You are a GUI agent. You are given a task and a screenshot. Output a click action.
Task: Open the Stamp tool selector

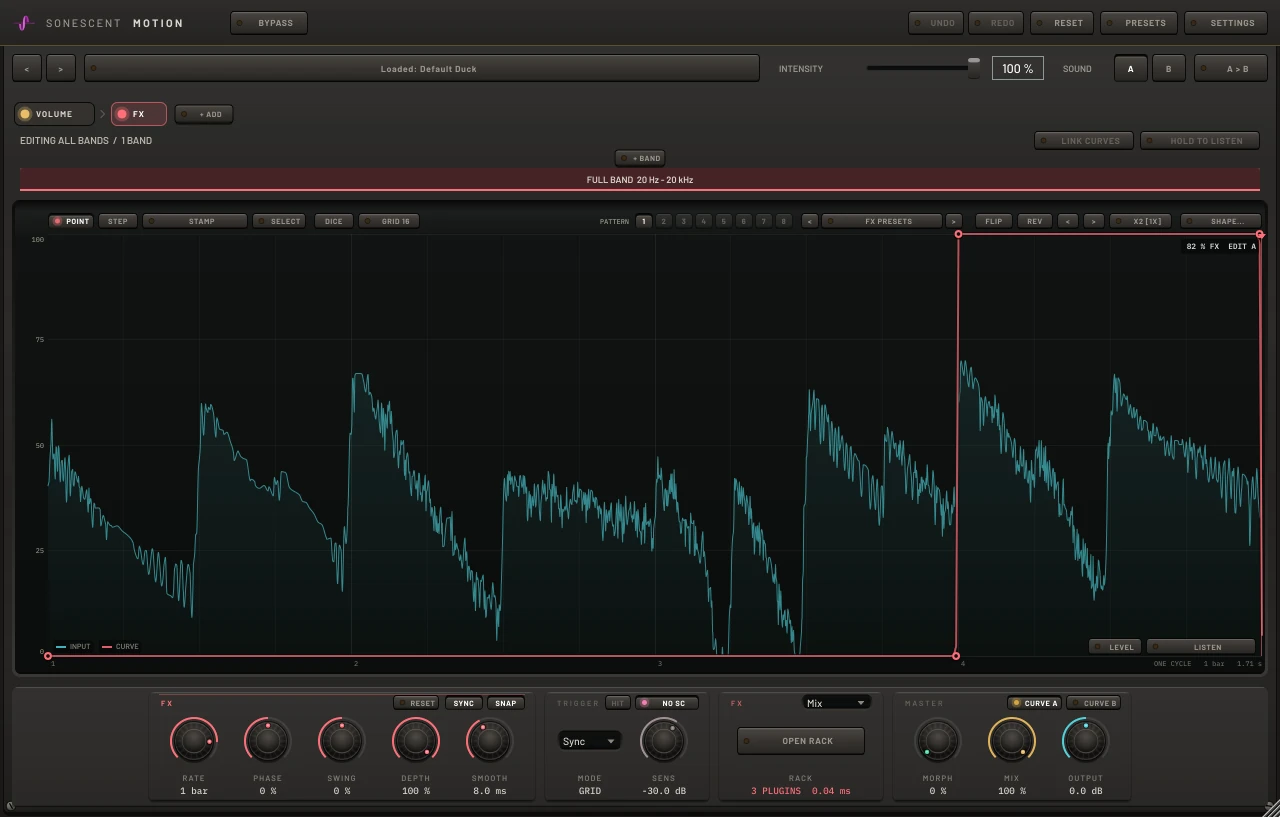click(195, 221)
